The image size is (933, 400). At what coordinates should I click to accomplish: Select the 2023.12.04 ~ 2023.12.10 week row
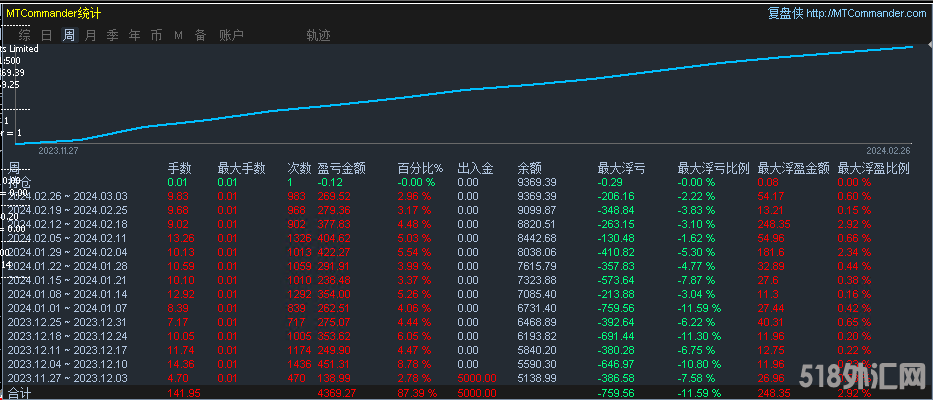[x=68, y=364]
